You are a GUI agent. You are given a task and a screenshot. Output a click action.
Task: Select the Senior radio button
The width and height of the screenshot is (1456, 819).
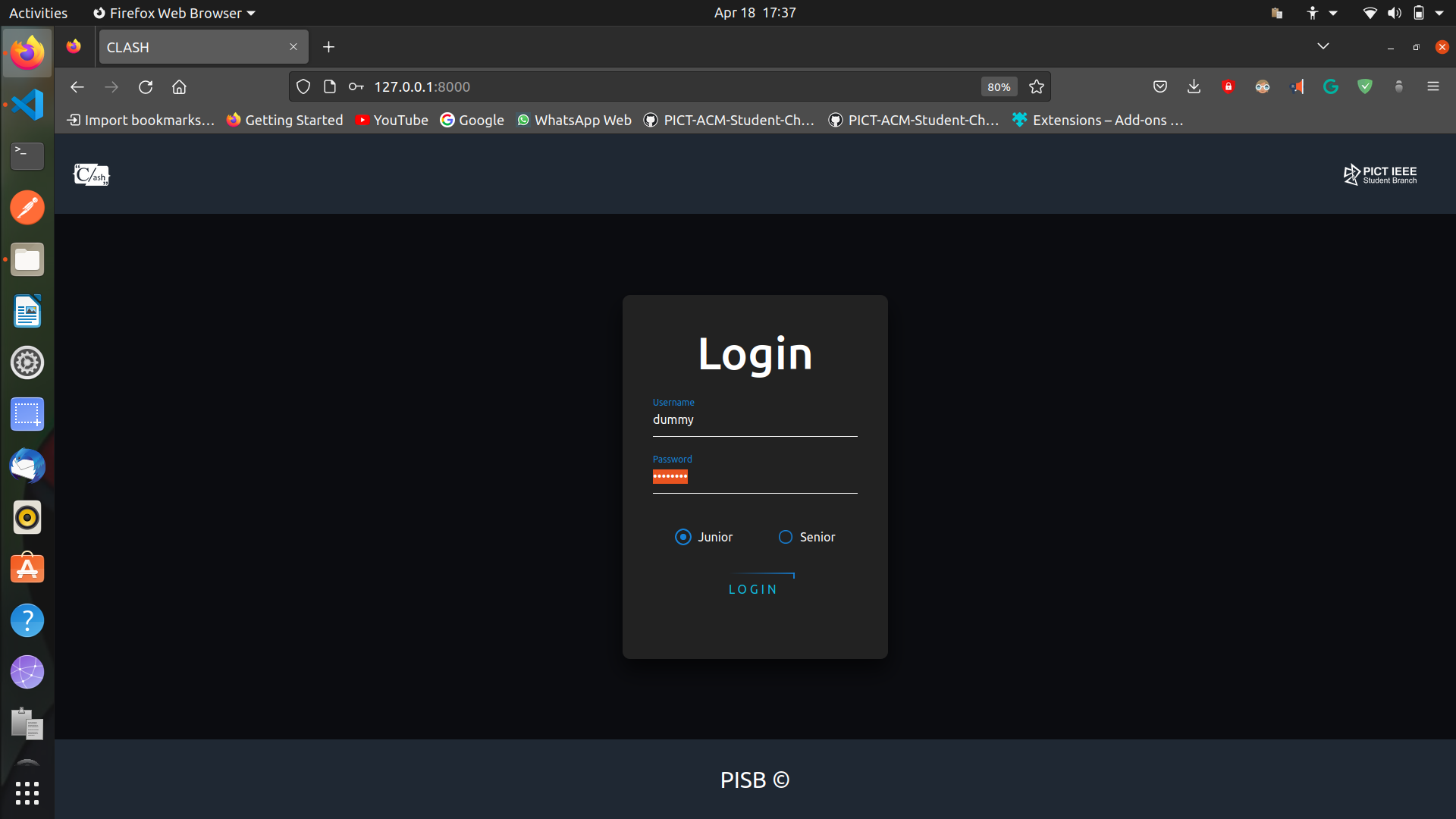(x=785, y=537)
